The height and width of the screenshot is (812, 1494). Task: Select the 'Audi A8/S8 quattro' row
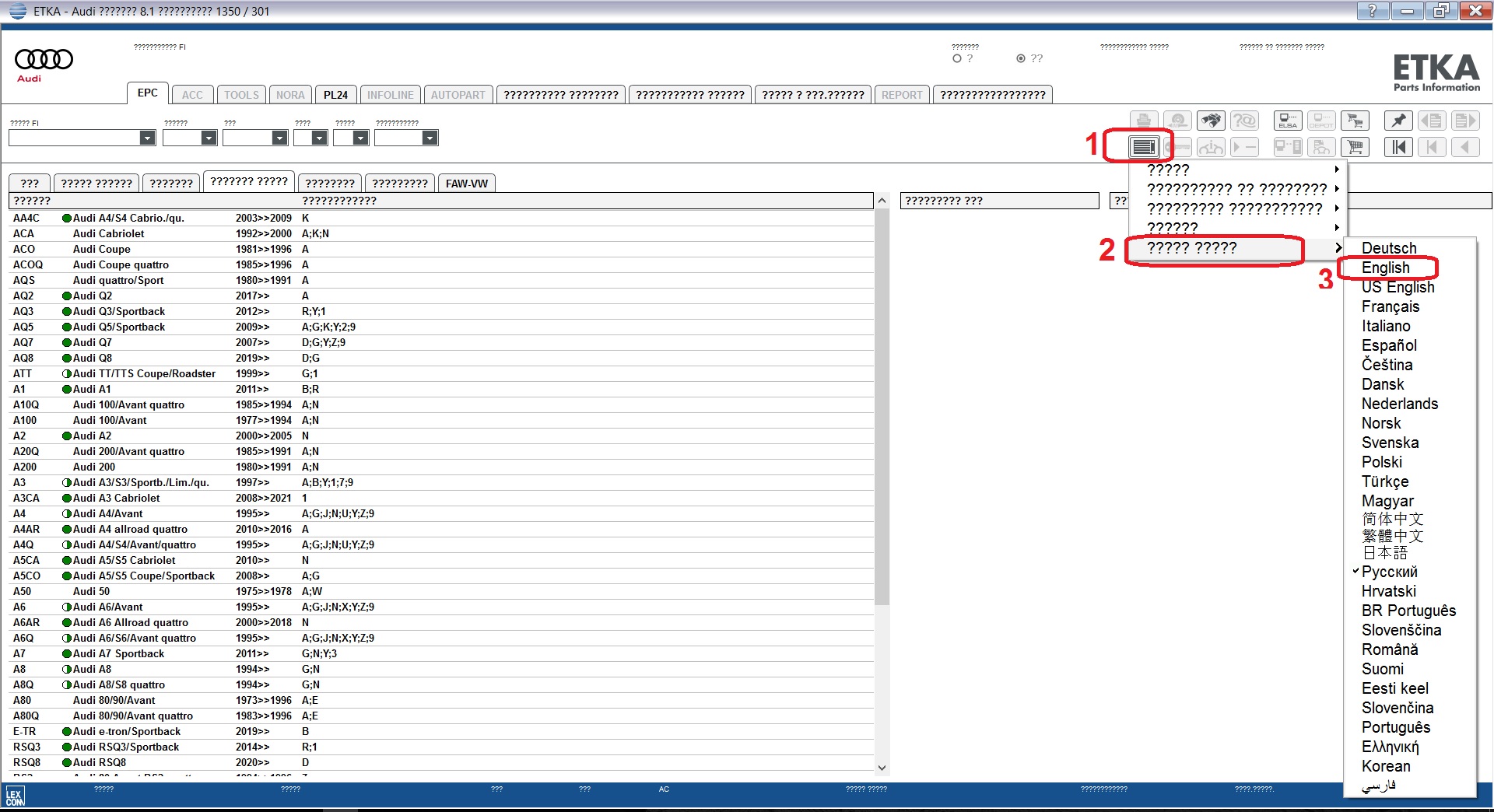pos(441,684)
